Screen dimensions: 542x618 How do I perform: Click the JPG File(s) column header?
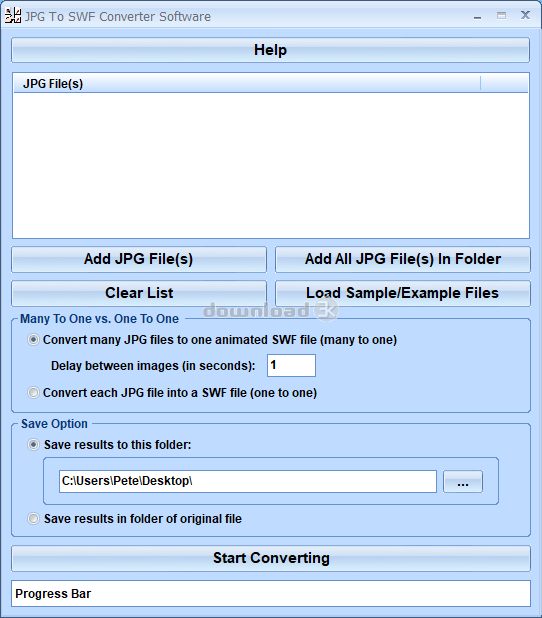(x=247, y=84)
